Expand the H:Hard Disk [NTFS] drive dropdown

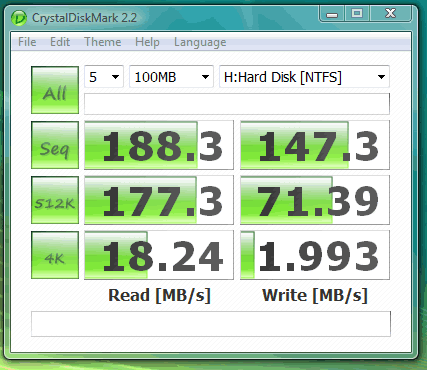[304, 77]
